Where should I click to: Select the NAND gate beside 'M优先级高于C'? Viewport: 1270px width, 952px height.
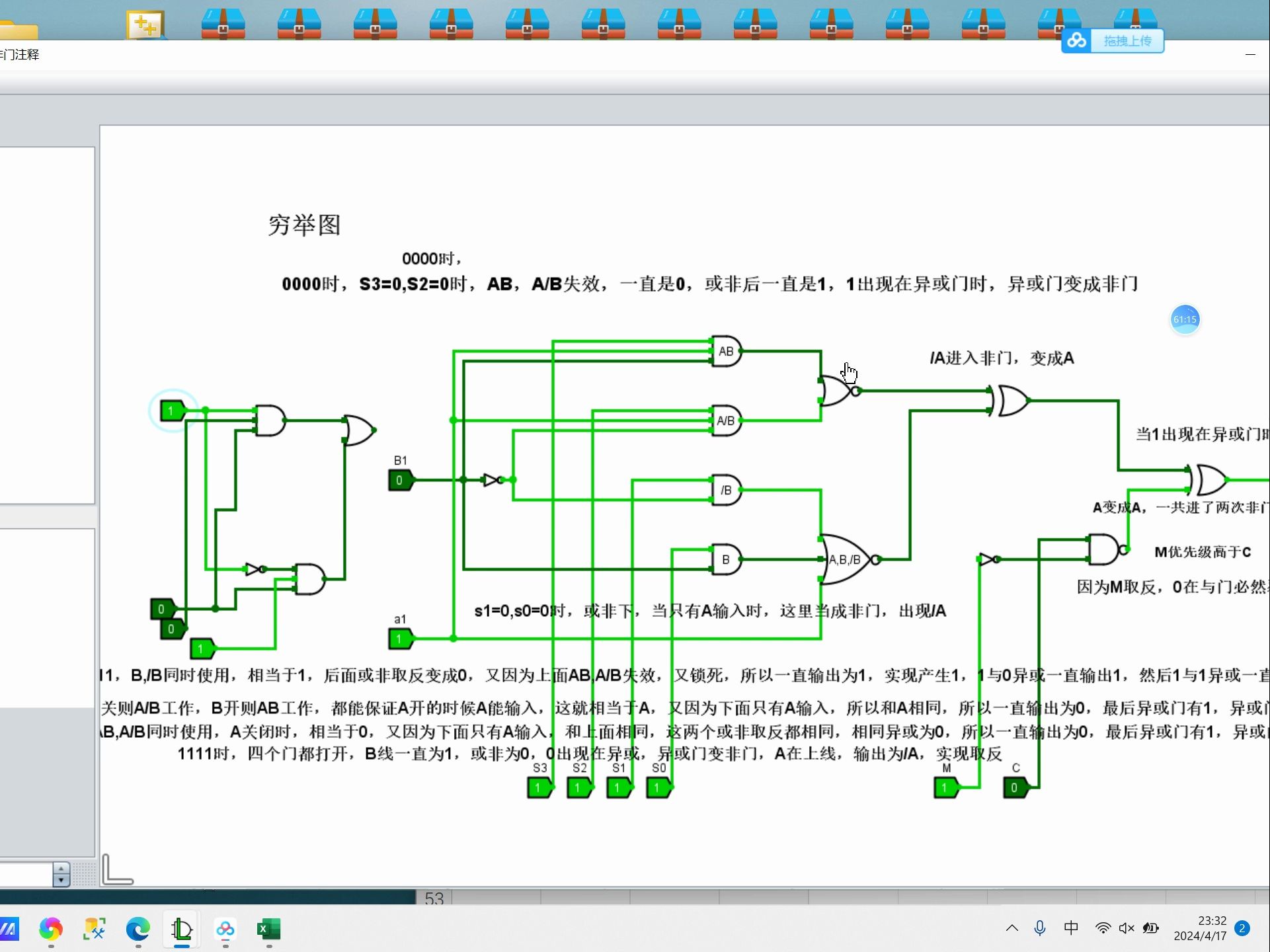[x=1107, y=549]
